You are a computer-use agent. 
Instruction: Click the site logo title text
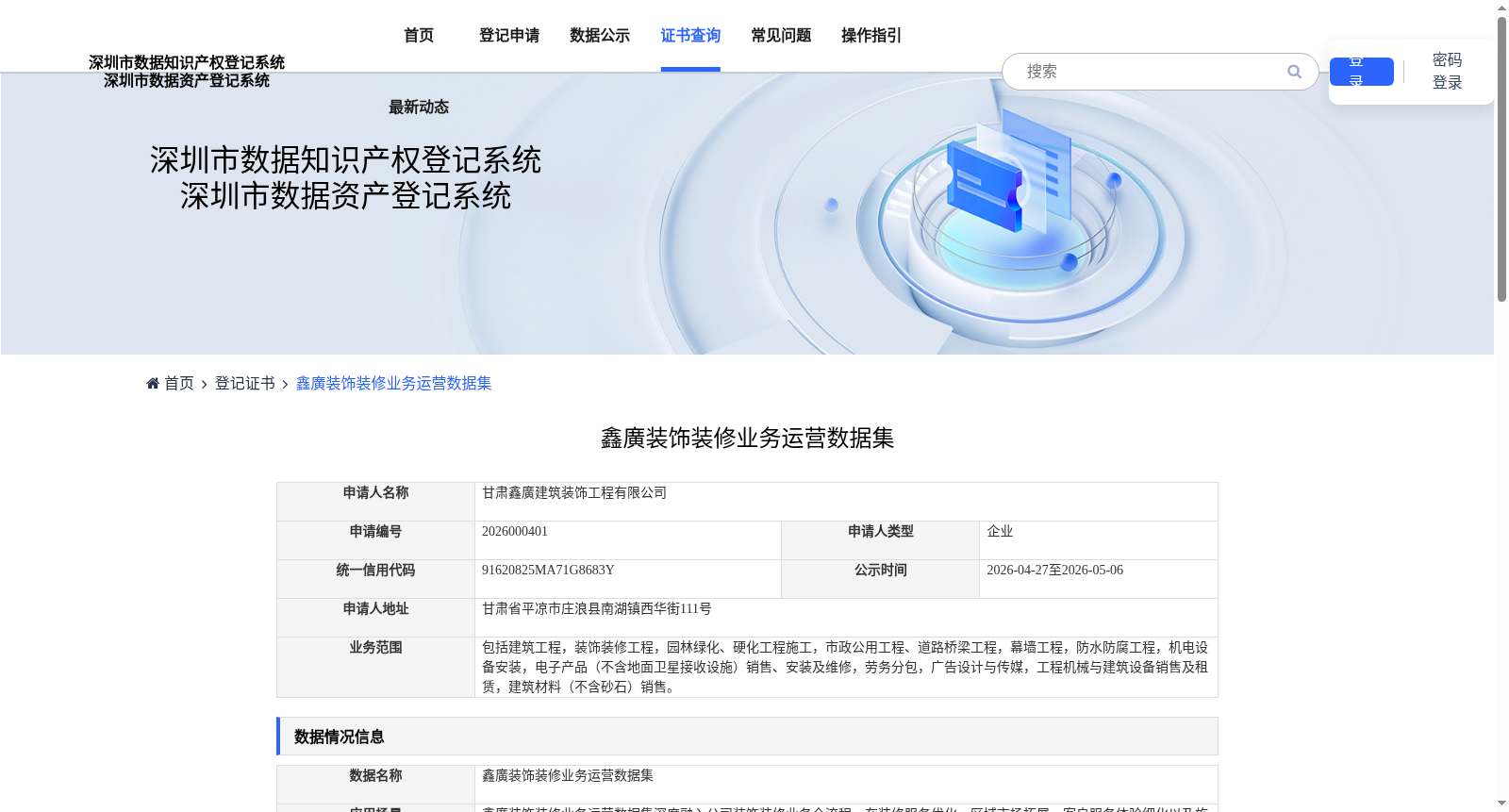pyautogui.click(x=187, y=72)
